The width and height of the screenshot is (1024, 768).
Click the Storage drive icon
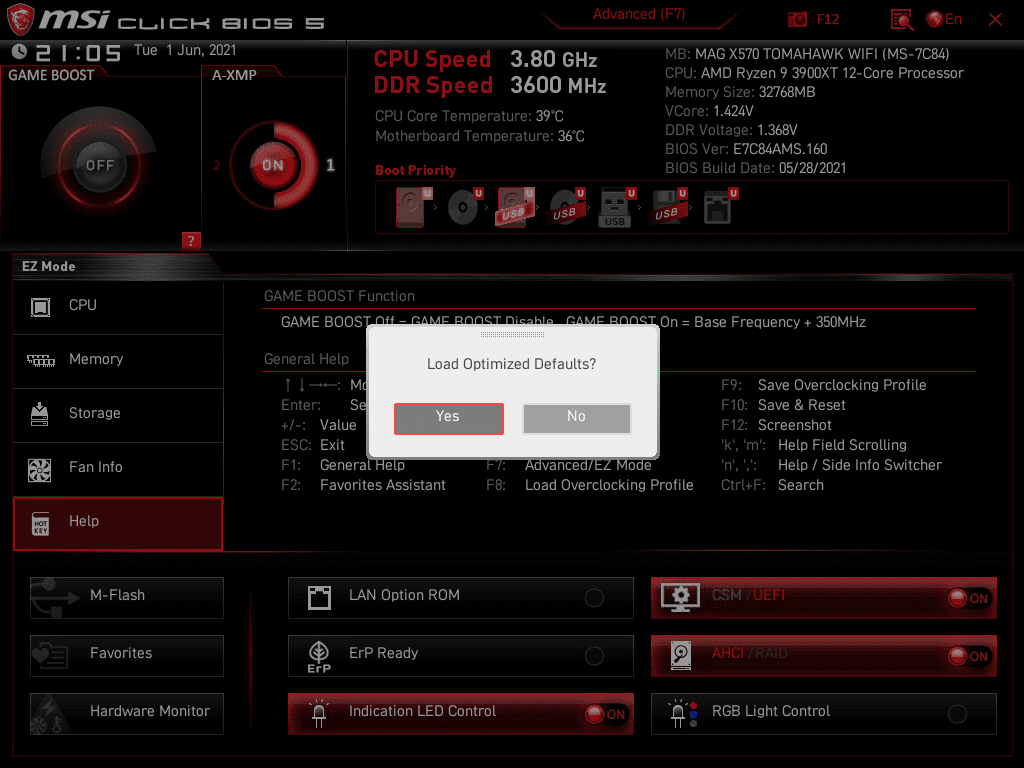pos(40,414)
